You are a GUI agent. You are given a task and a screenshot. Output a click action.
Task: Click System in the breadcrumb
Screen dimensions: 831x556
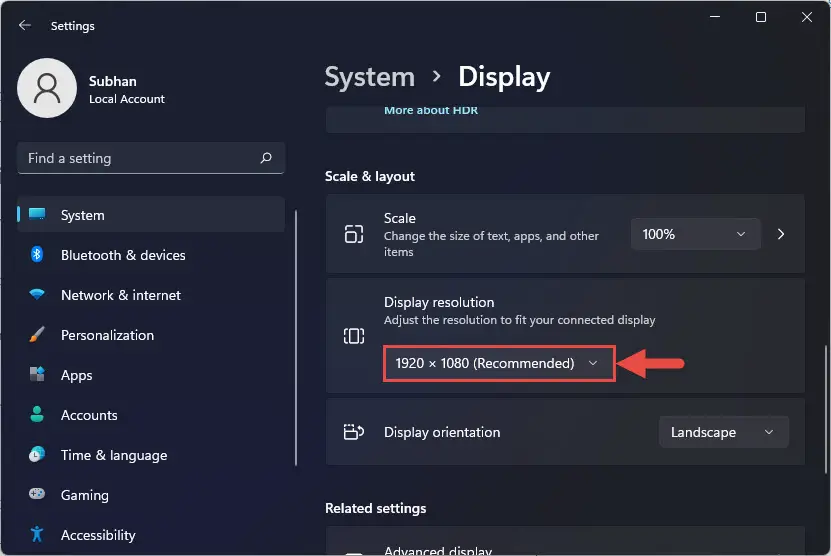(369, 77)
